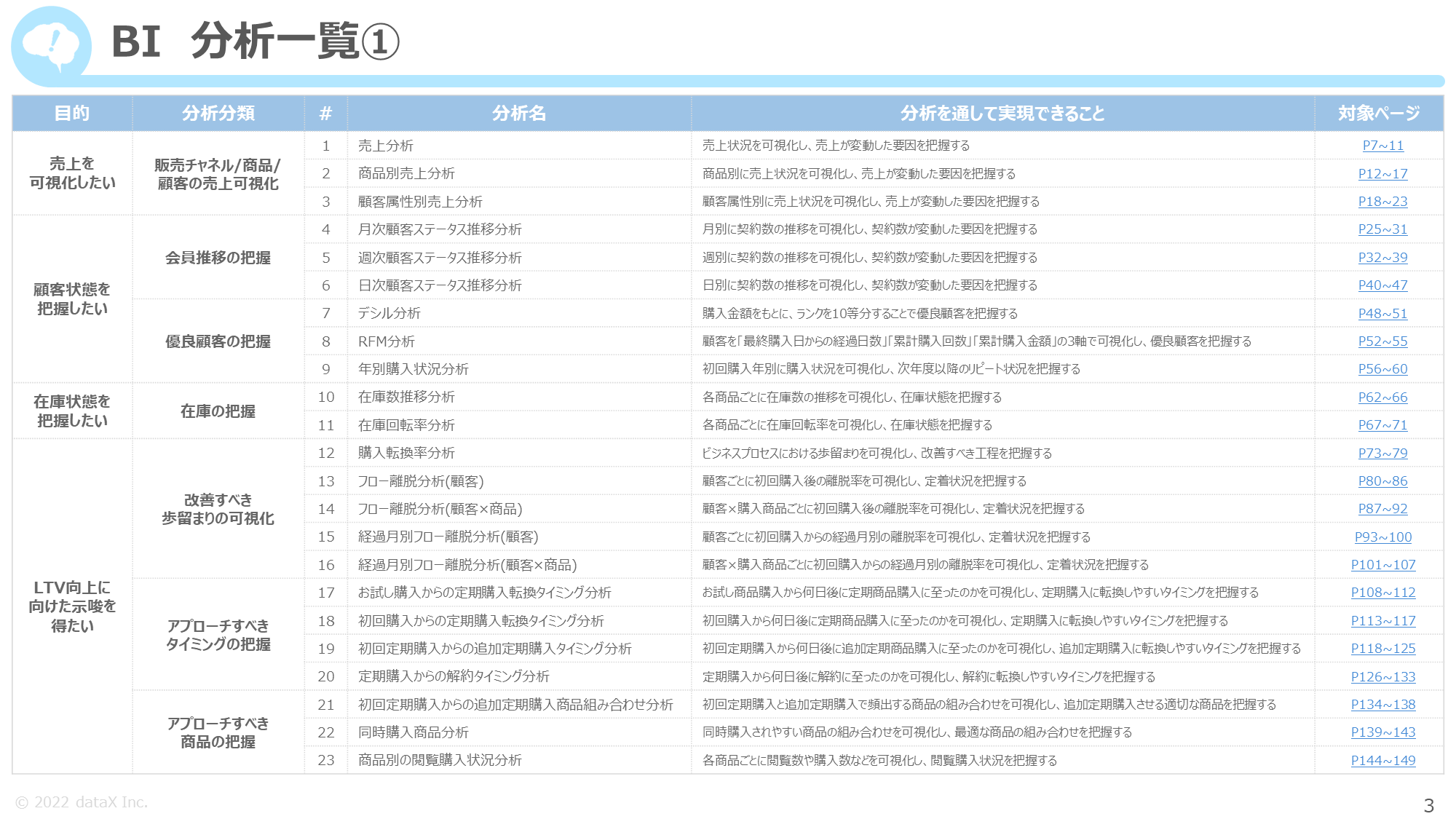The image size is (1456, 819).
Task: Open page link P40~47
Action: pyautogui.click(x=1382, y=285)
